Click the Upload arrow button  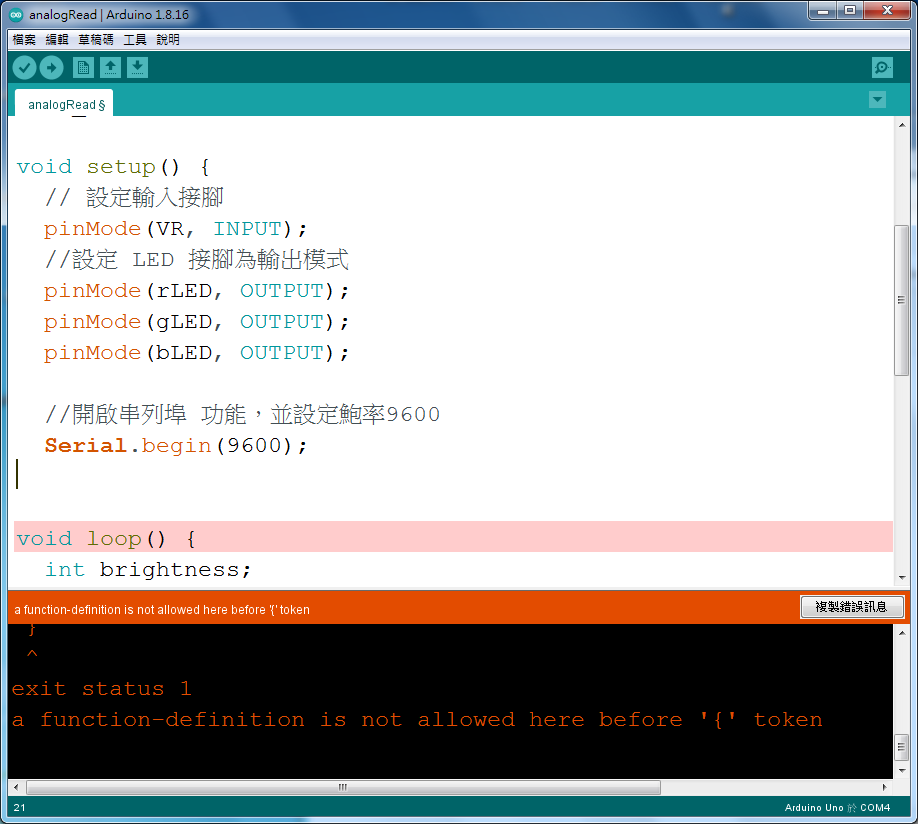52,68
